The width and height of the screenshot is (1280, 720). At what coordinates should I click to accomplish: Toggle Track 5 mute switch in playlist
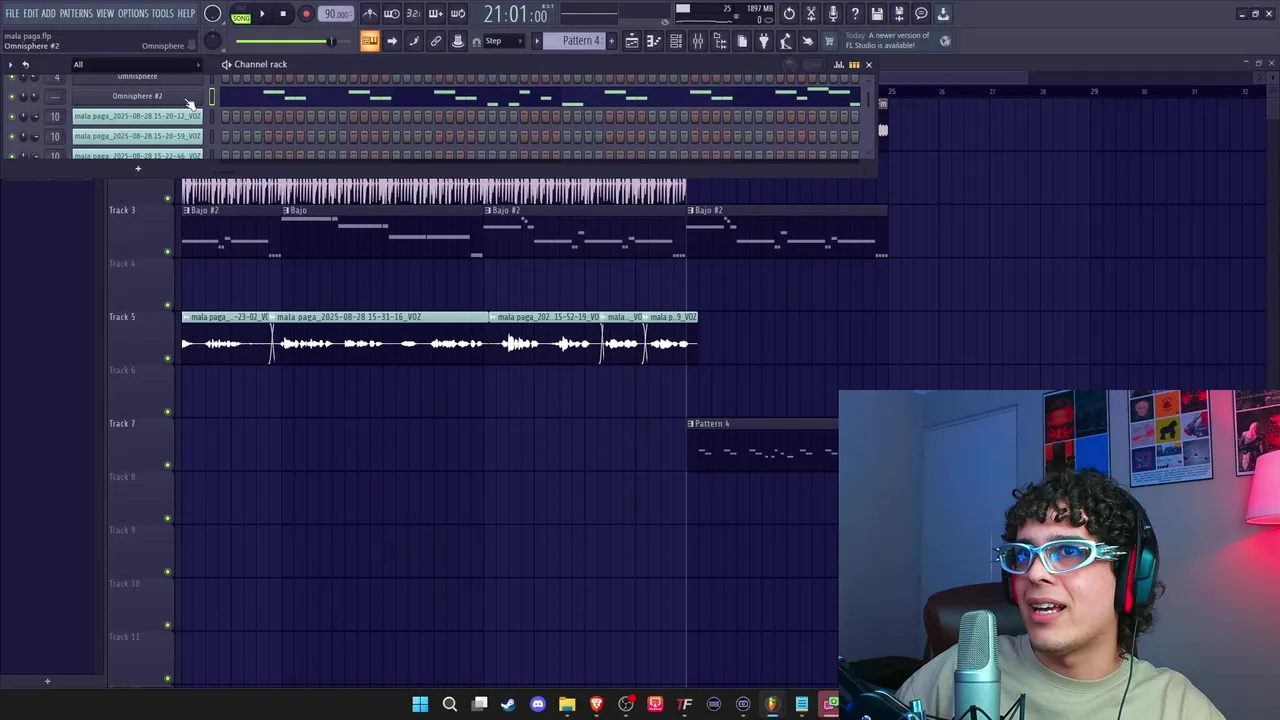[167, 359]
